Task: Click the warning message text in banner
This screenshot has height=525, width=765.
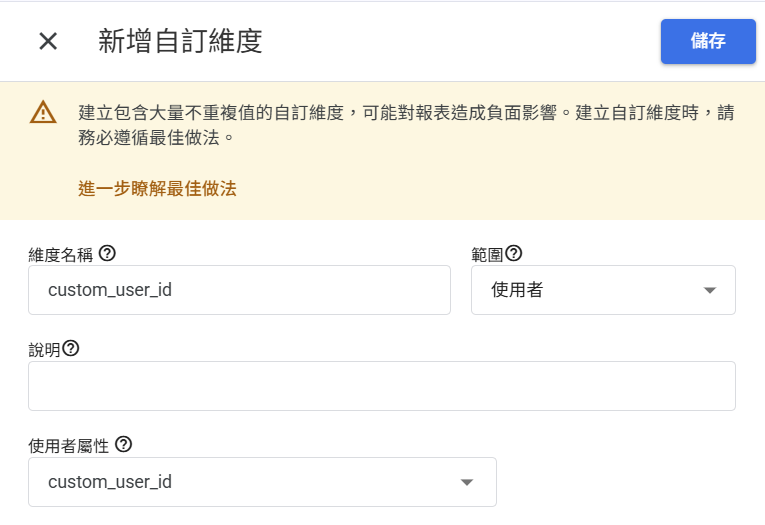Action: [x=406, y=125]
